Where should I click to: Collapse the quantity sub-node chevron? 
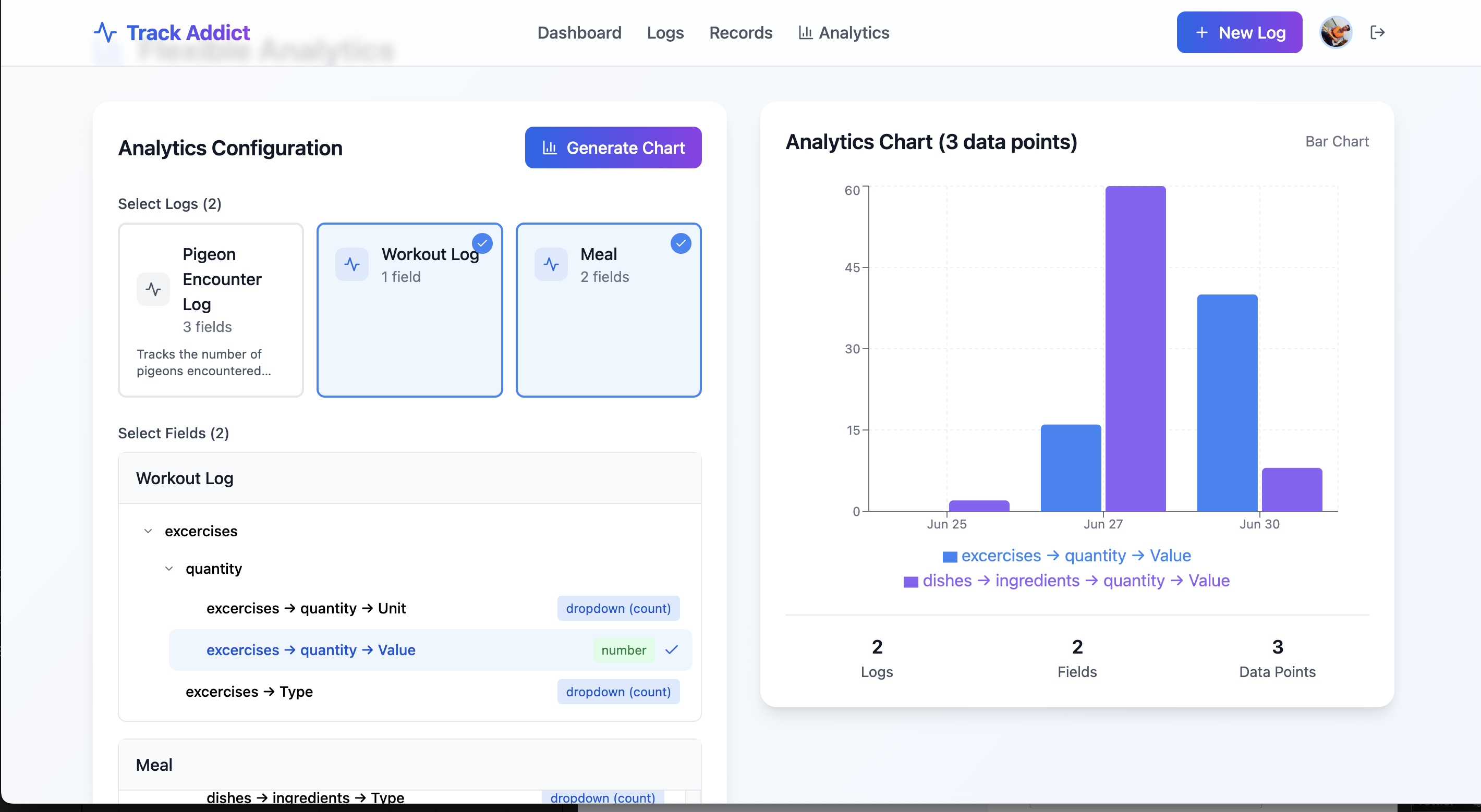click(168, 568)
